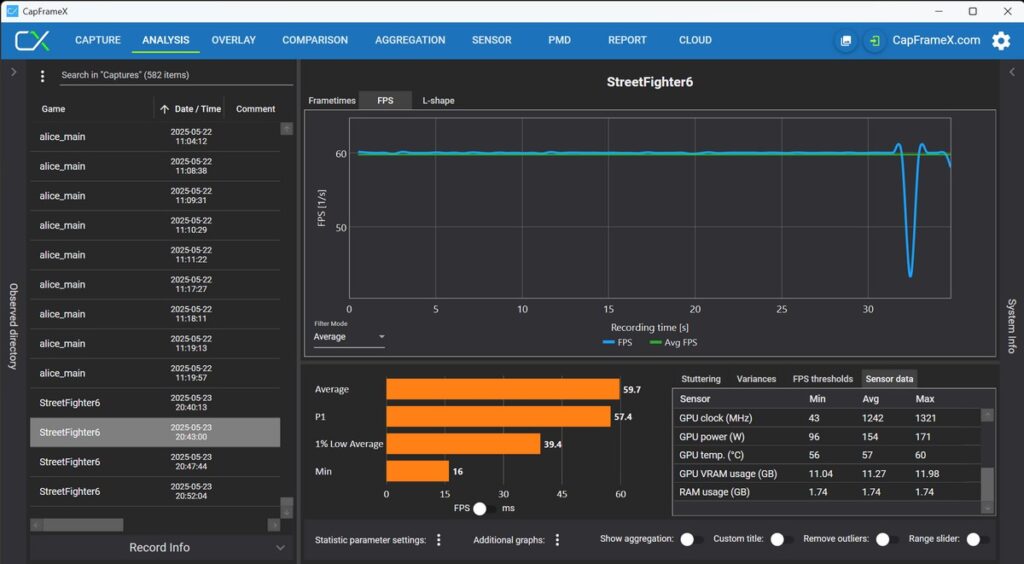This screenshot has width=1024, height=564.
Task: Enable Show aggregation toggle
Action: coord(691,539)
